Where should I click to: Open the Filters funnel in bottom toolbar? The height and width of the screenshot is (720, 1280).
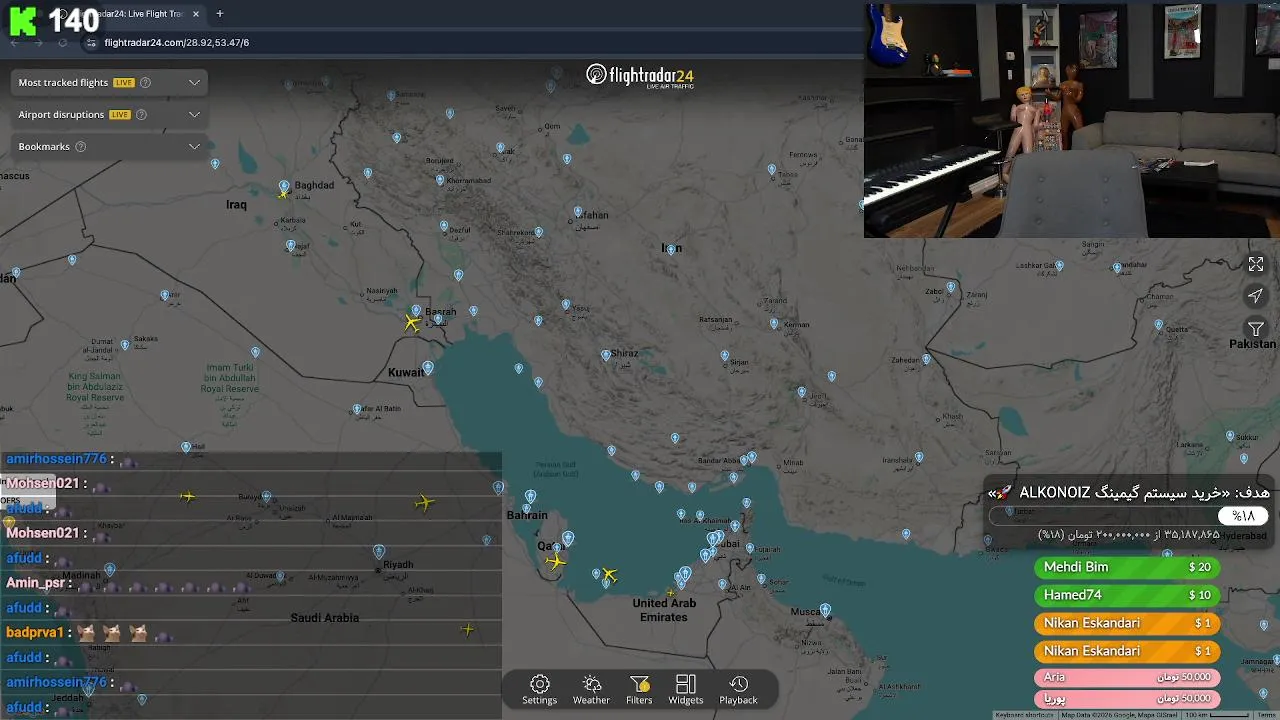[x=639, y=684]
